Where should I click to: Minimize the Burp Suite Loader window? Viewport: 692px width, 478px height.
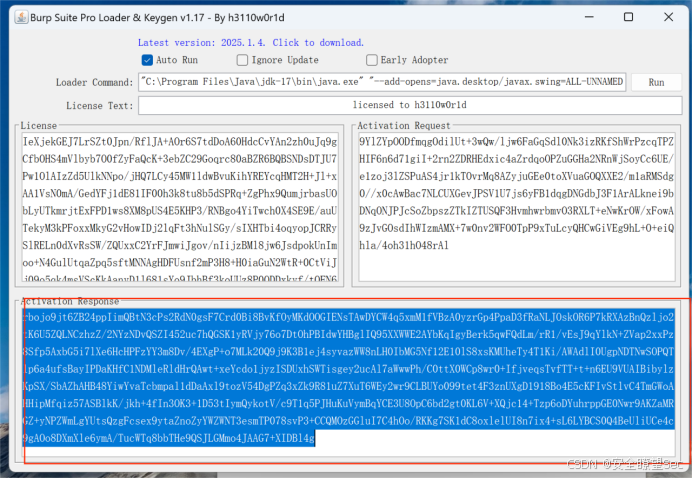point(589,17)
